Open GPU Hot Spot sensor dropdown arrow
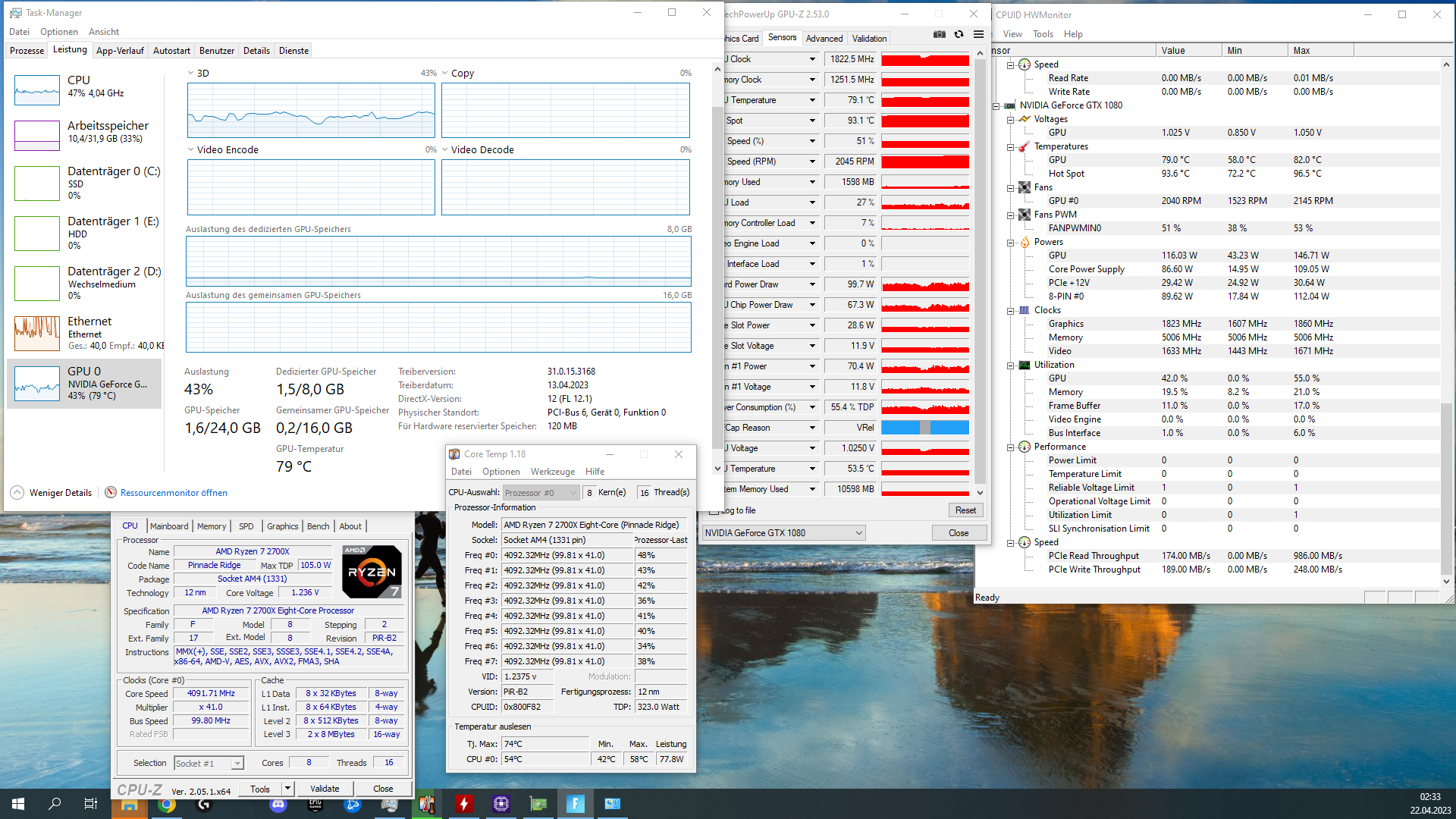This screenshot has width=1456, height=819. pos(812,121)
